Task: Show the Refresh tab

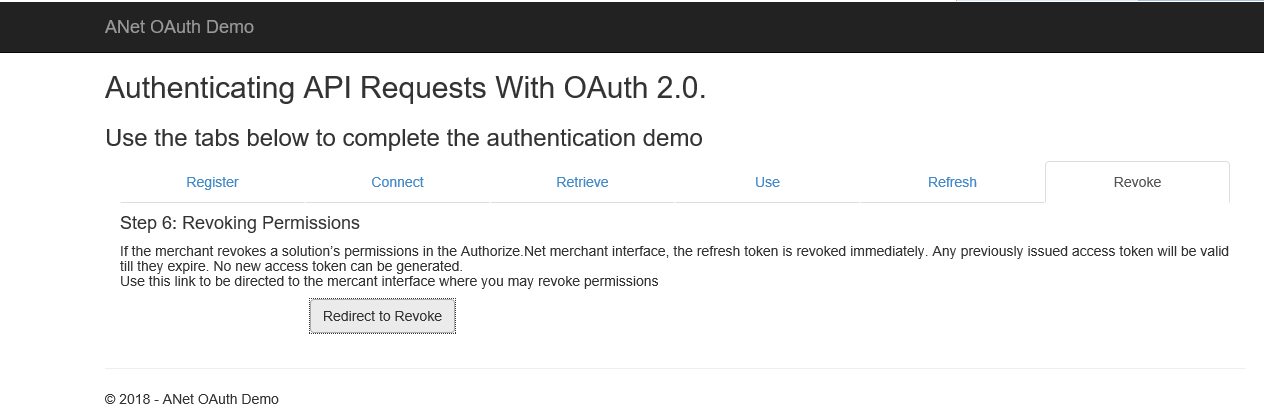Action: [952, 182]
